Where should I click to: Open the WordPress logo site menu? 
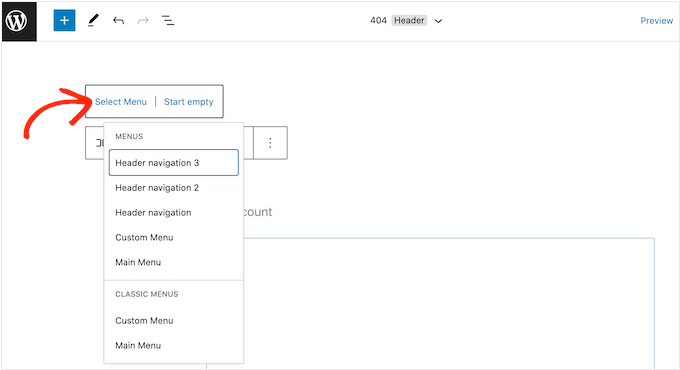click(19, 21)
